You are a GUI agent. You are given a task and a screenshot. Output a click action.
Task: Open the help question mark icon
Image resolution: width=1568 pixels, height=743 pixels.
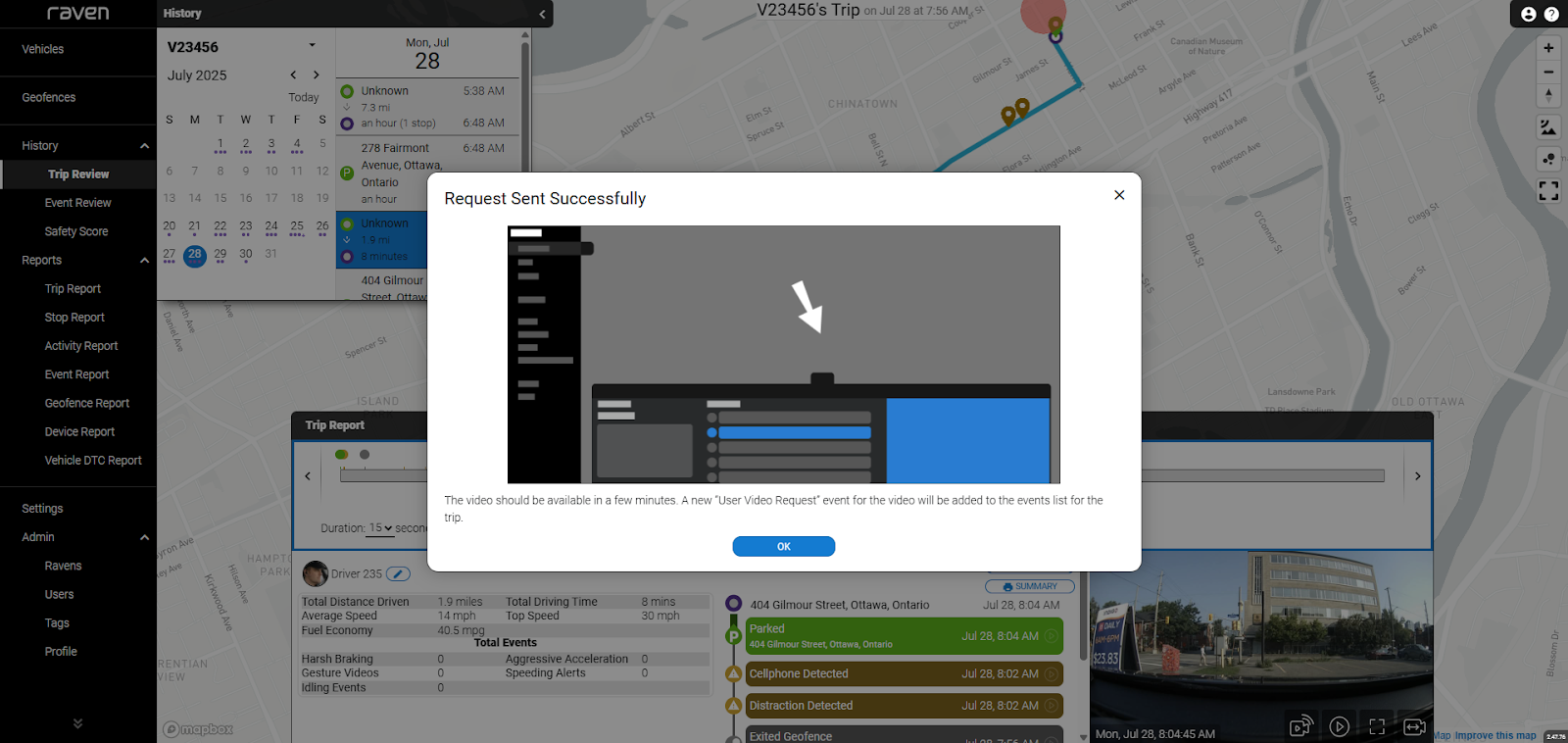click(x=1551, y=14)
